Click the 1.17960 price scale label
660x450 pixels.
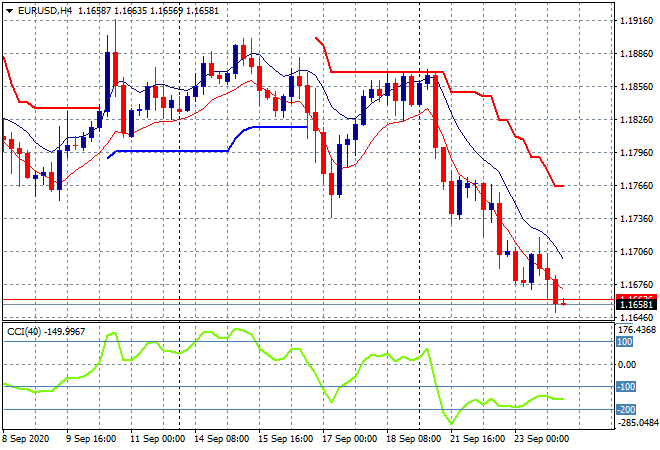pyautogui.click(x=636, y=153)
